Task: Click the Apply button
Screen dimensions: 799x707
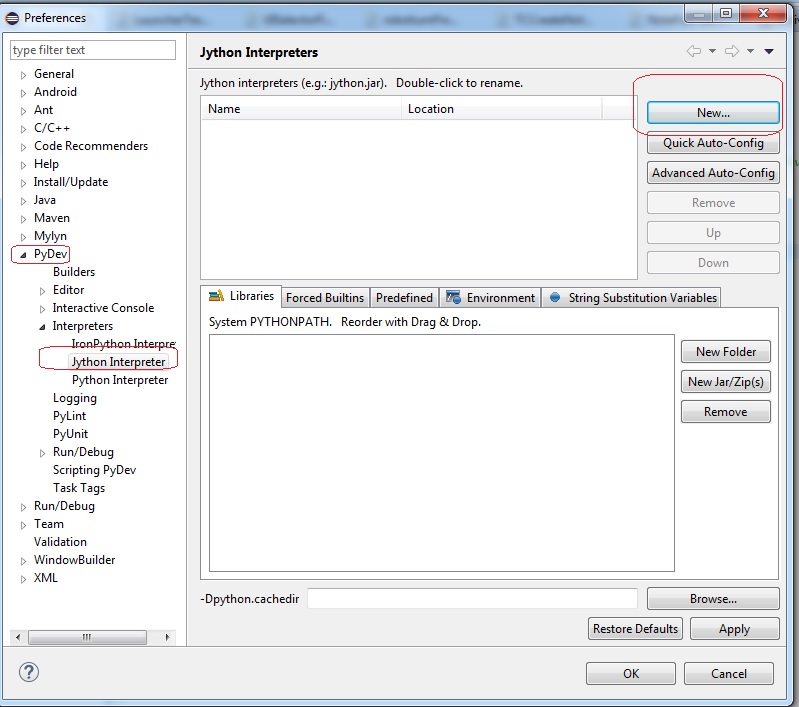Action: click(734, 629)
